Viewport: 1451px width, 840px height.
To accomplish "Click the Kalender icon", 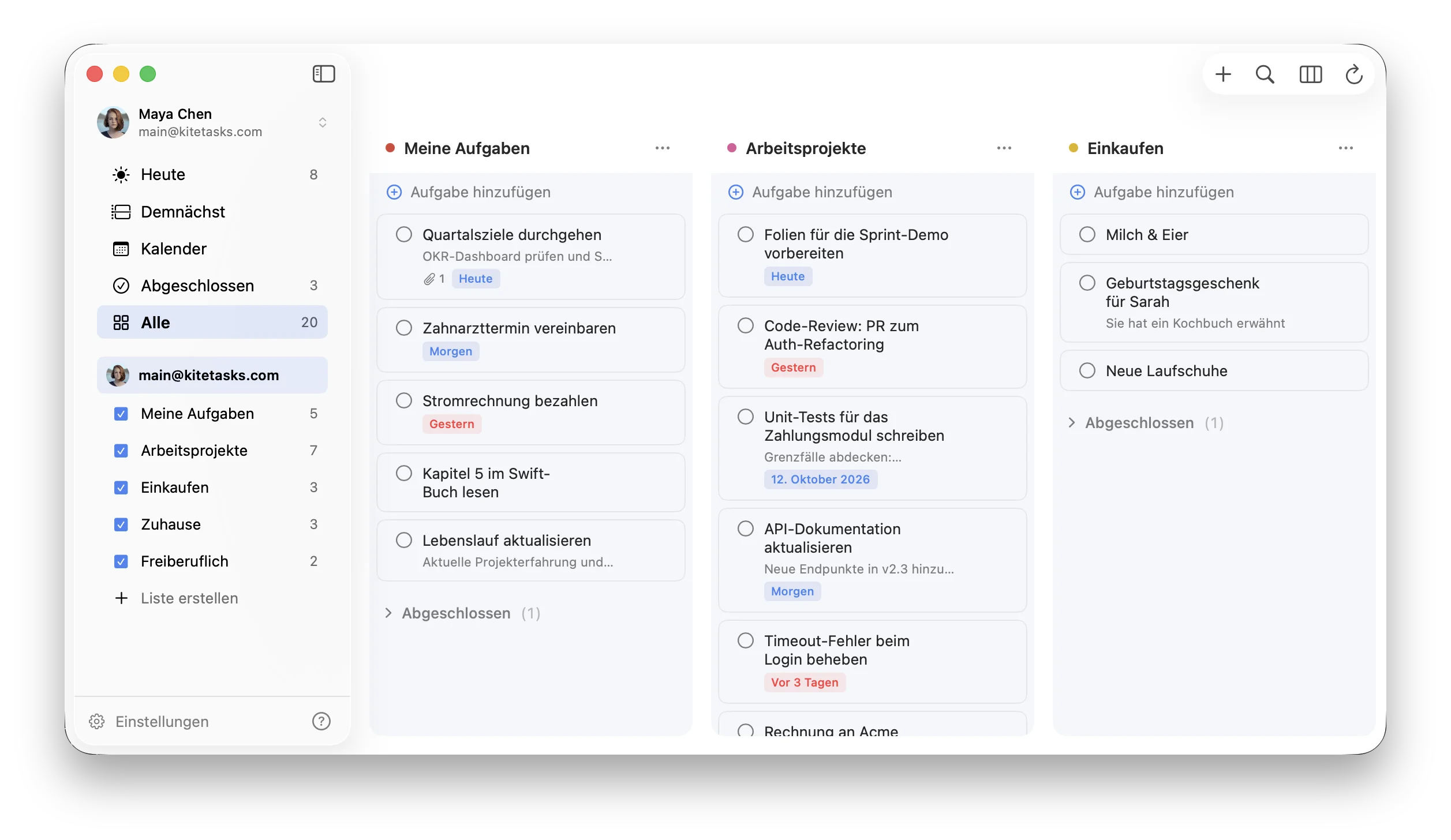I will (121, 249).
